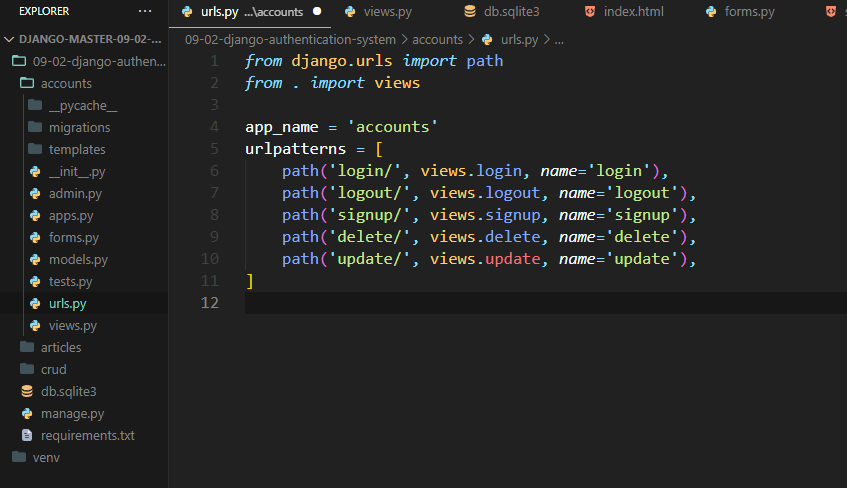Click breadcrumb 09-02-django-authentication-system
Screen dimensions: 847x488
pos(290,39)
